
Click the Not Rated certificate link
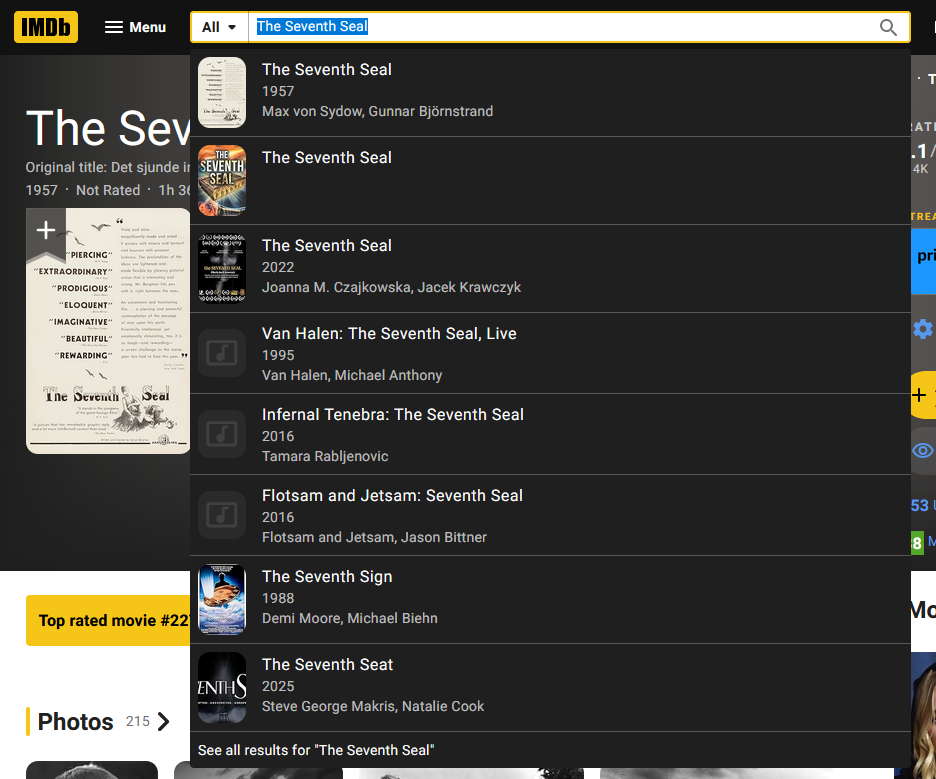tap(108, 190)
